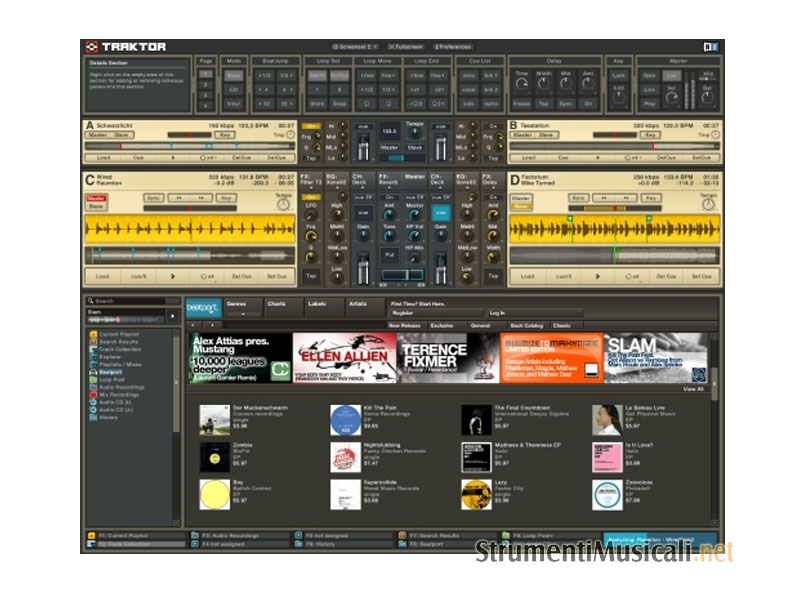Switch to the Charts tab in Beatport

coord(276,303)
